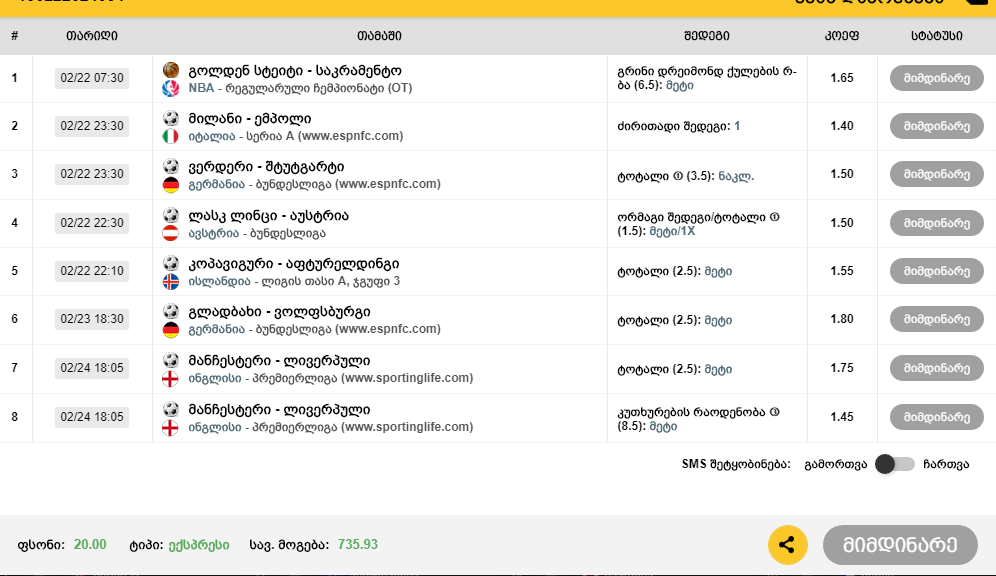Click the მიმდინარე status button in row 2
This screenshot has height=576, width=996.
tap(936, 126)
